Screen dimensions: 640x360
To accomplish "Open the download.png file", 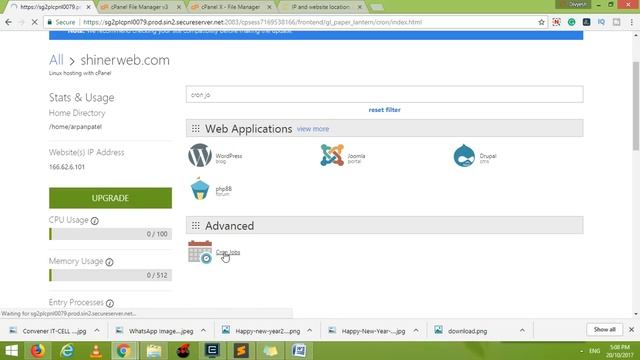I will [x=467, y=331].
